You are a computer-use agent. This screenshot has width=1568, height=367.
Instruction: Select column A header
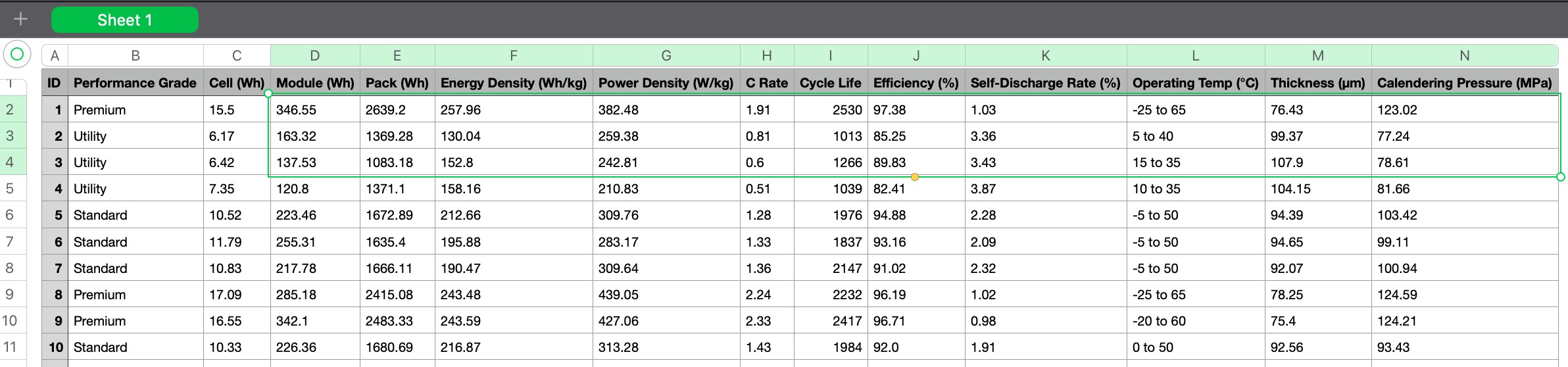pos(55,56)
